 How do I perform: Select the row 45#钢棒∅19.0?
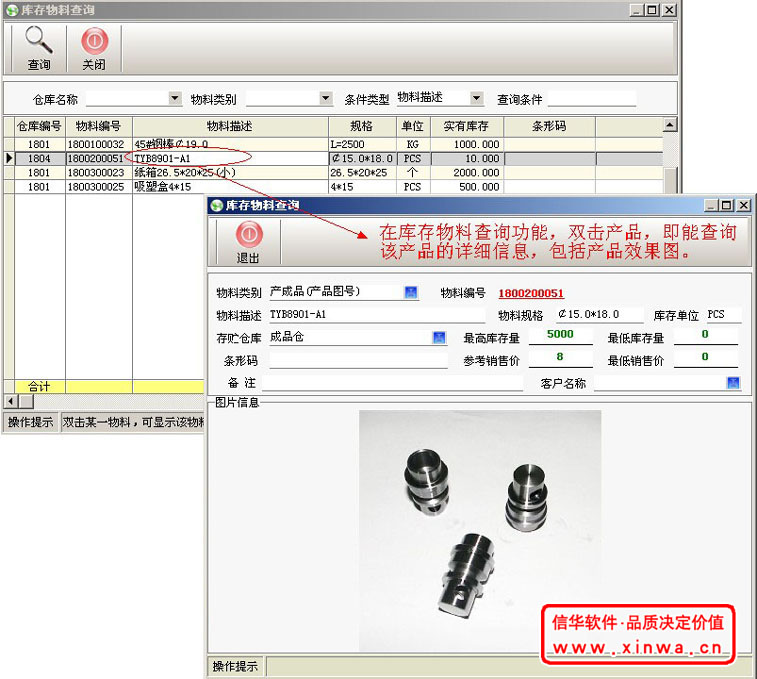point(230,144)
